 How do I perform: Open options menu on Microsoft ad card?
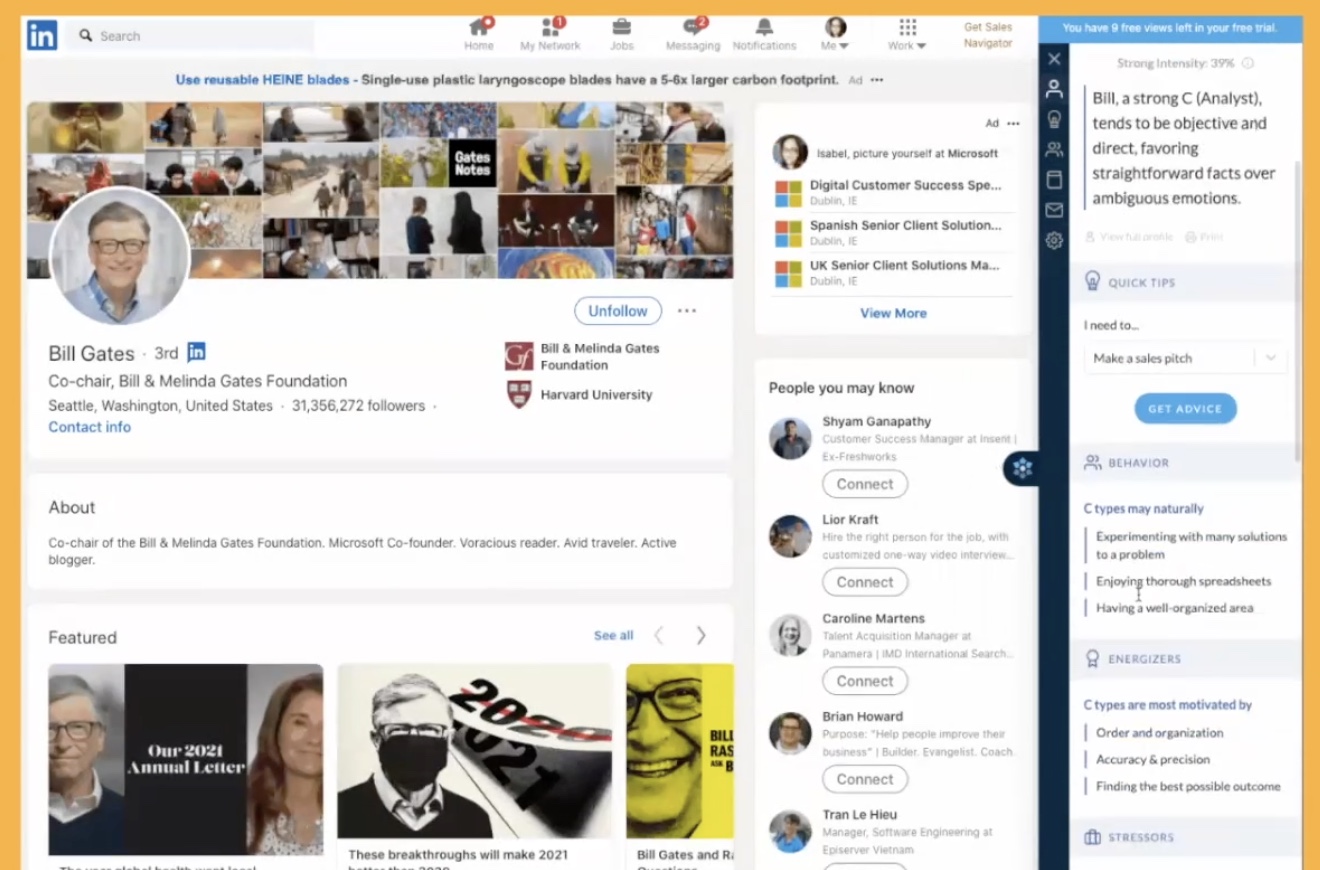point(1013,124)
